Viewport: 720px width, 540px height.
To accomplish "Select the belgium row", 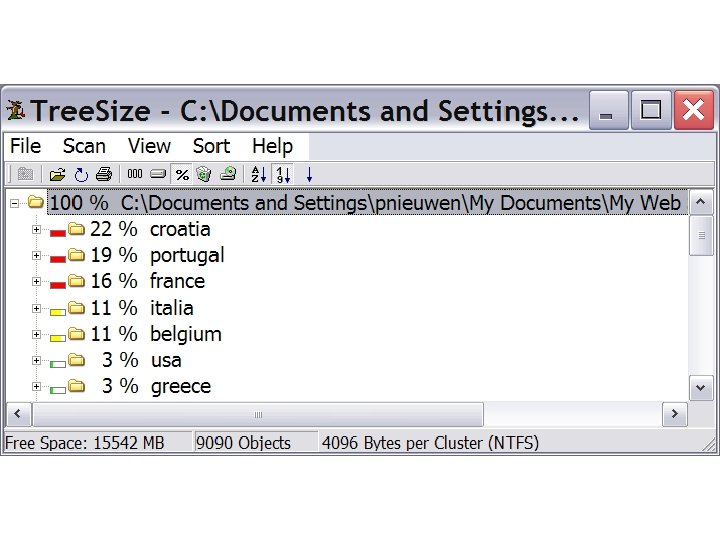I will point(156,334).
